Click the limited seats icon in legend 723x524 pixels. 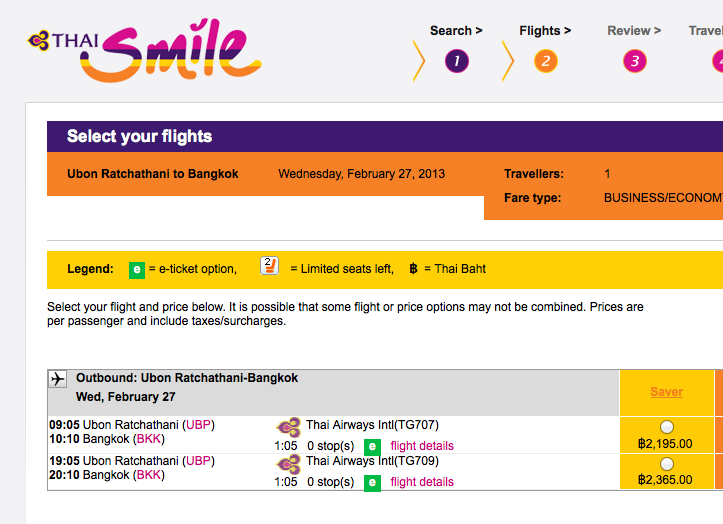(269, 267)
